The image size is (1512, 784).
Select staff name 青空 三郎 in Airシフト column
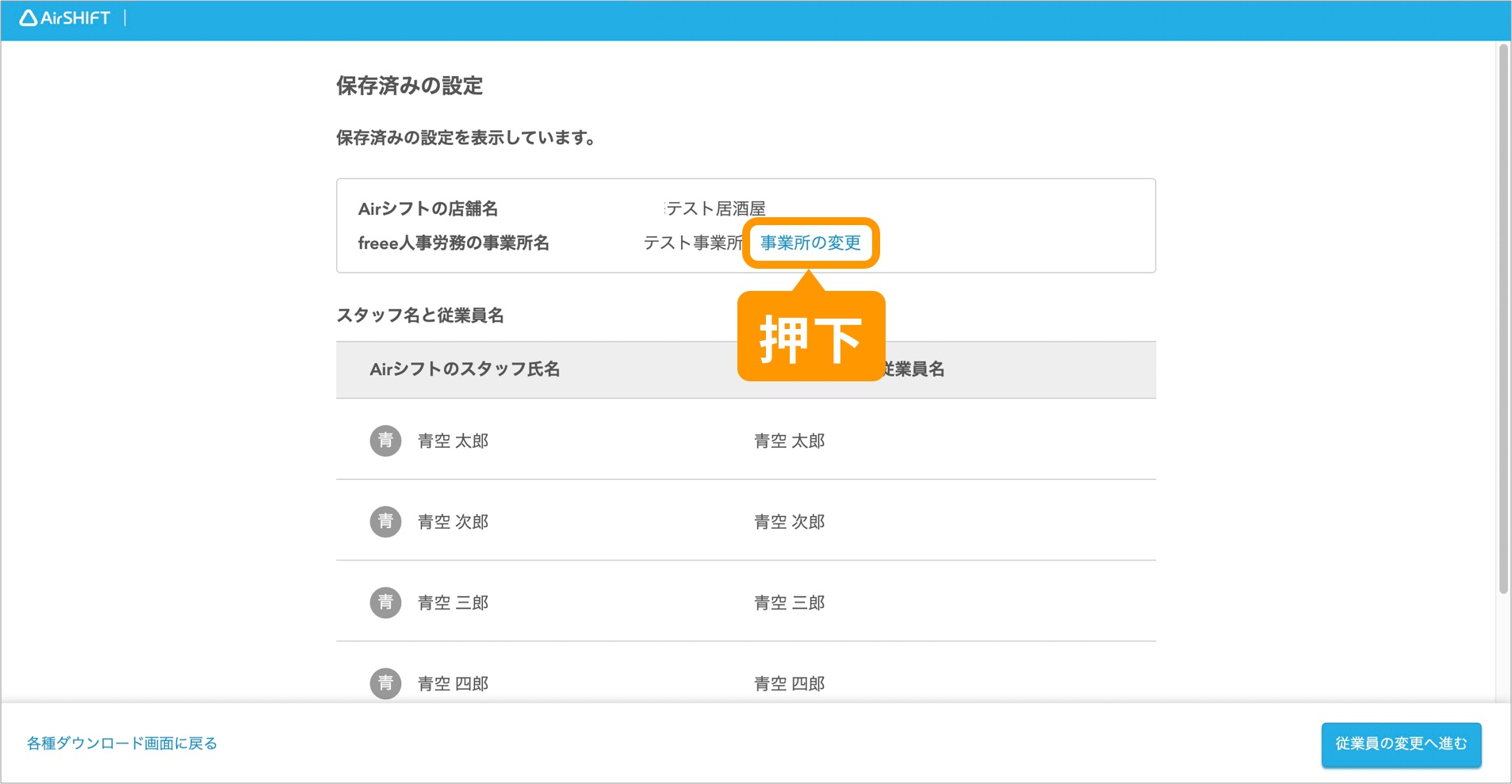click(x=453, y=602)
